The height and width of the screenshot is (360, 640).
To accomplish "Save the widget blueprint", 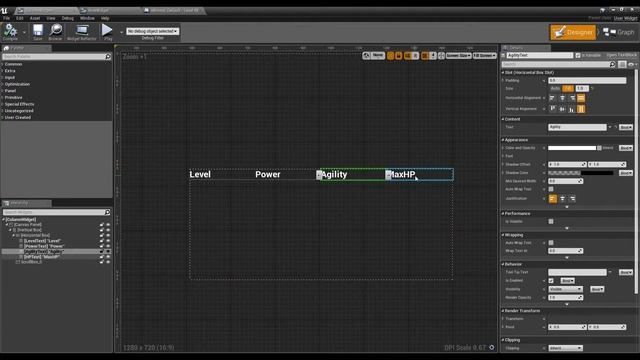I will pos(38,32).
